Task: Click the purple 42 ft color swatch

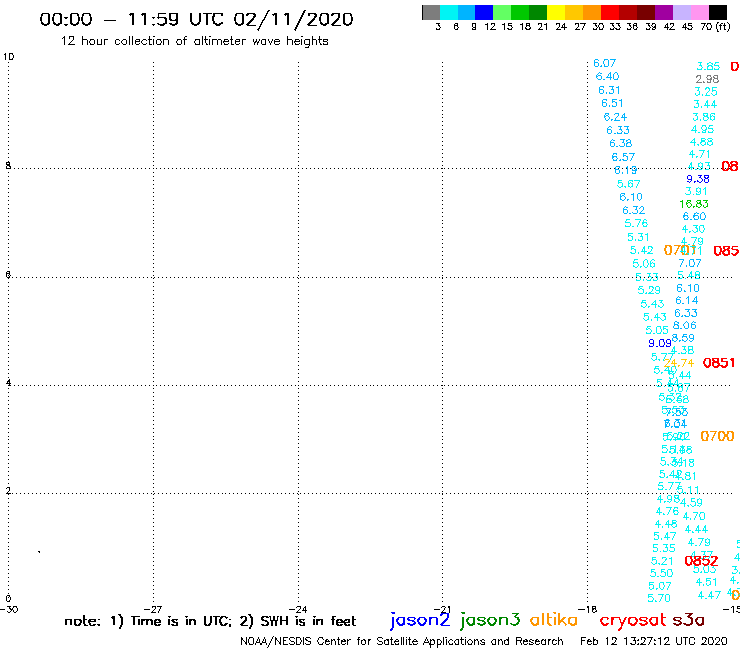Action: (664, 12)
